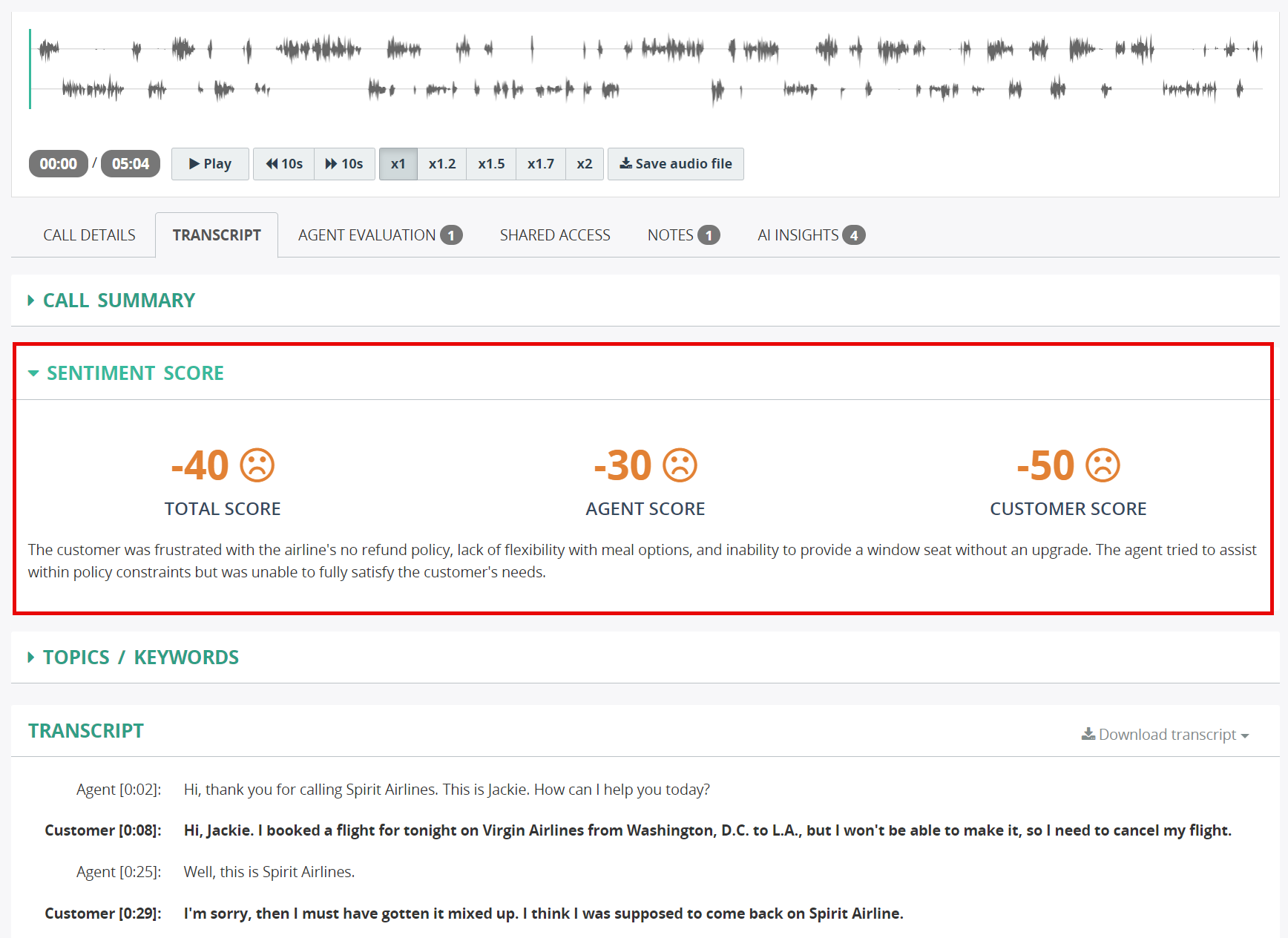Click the Play button
The height and width of the screenshot is (938, 1288).
pyautogui.click(x=210, y=164)
